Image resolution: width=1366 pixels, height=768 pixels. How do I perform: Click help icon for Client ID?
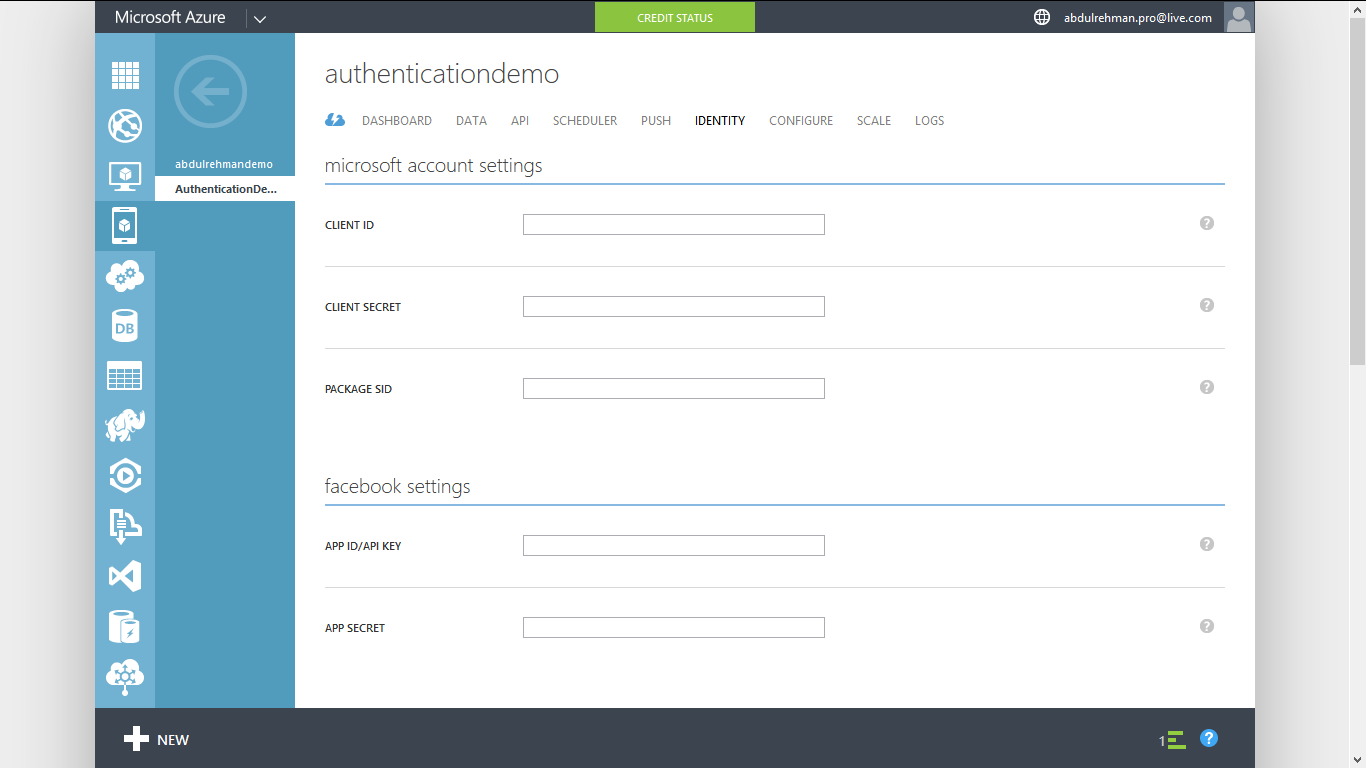point(1207,223)
